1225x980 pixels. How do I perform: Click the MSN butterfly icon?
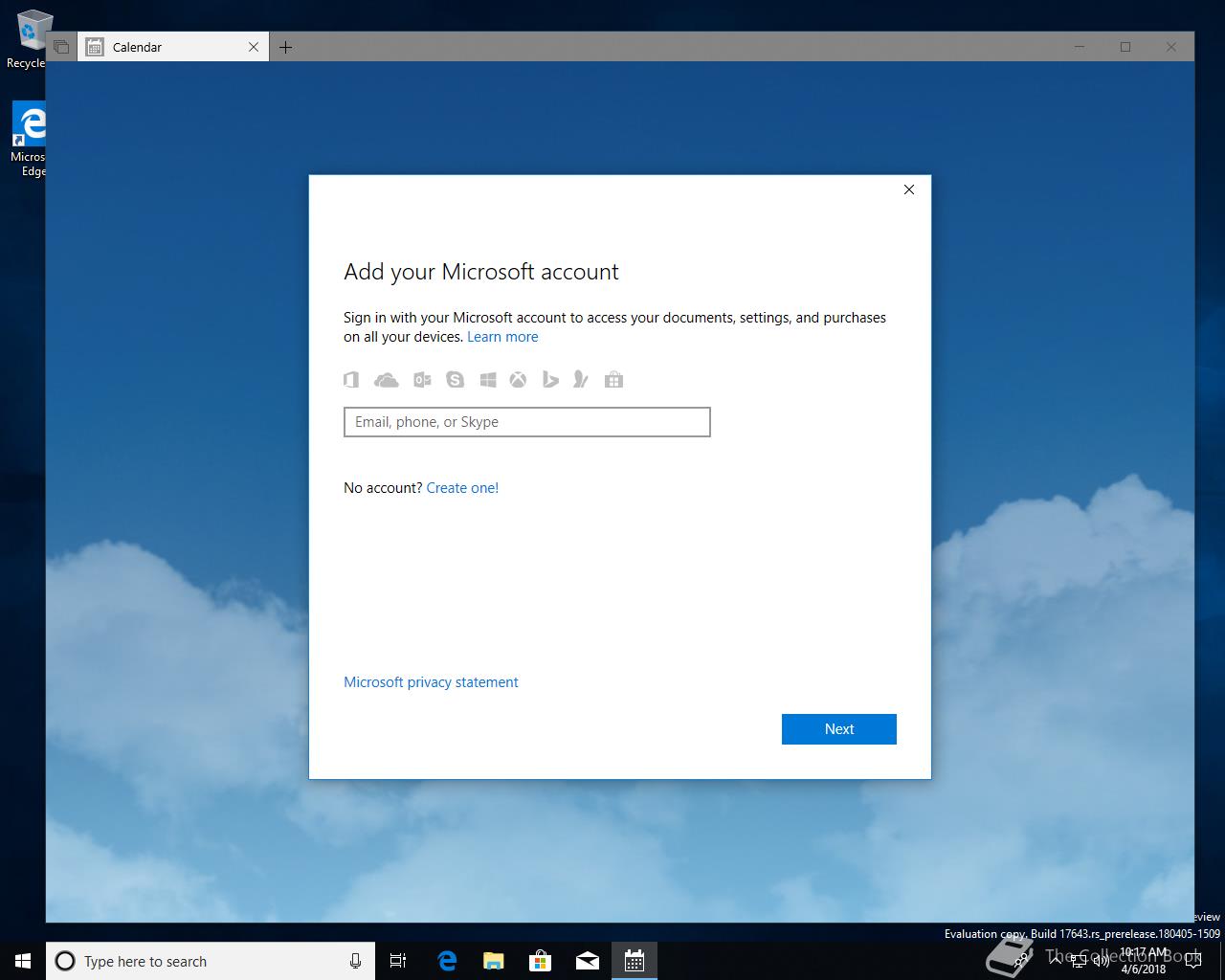point(581,380)
